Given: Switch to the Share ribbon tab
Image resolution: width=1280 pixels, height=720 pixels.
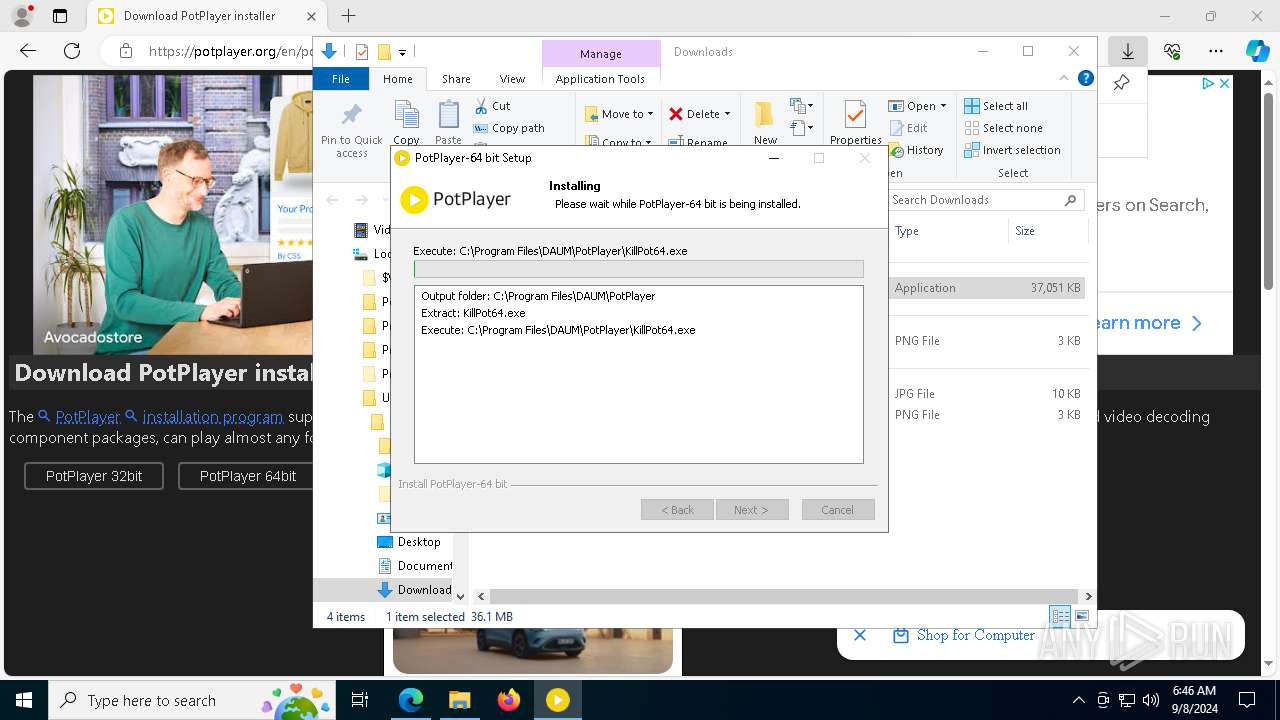Looking at the screenshot, I should tap(456, 79).
